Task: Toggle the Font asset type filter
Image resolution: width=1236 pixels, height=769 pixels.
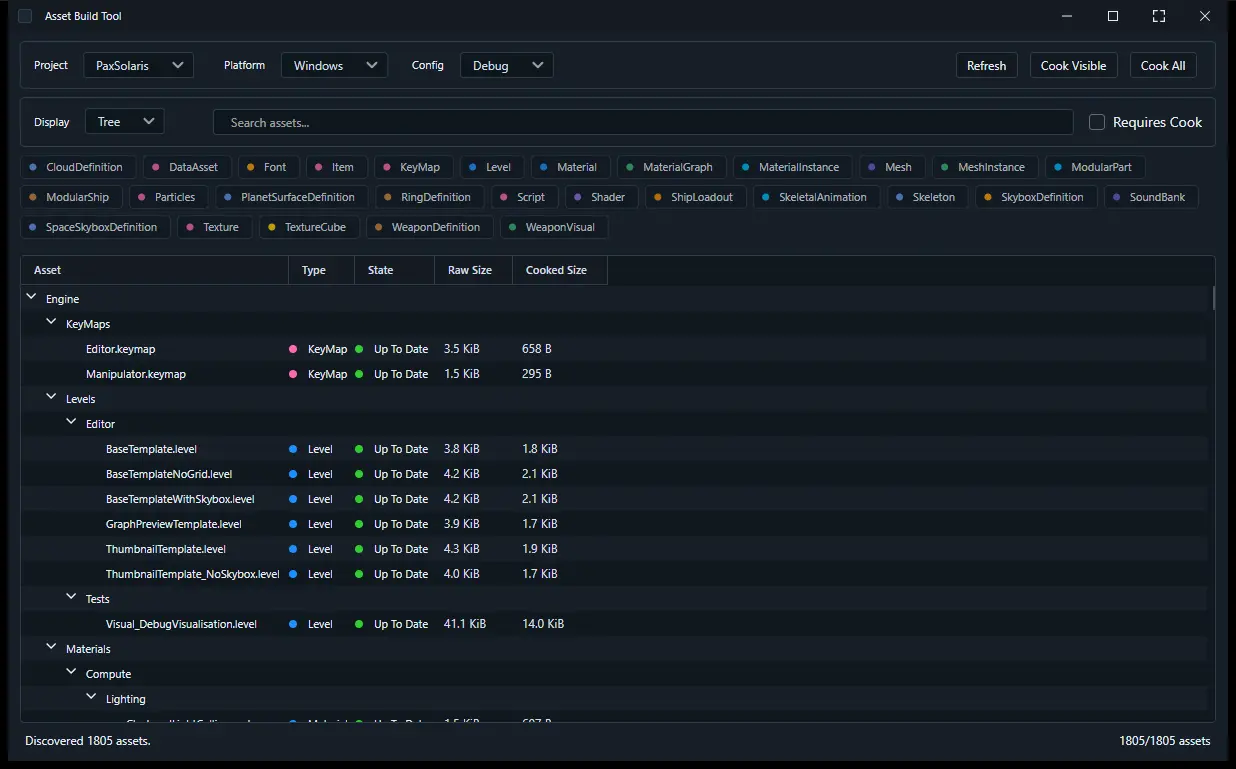Action: 268,167
